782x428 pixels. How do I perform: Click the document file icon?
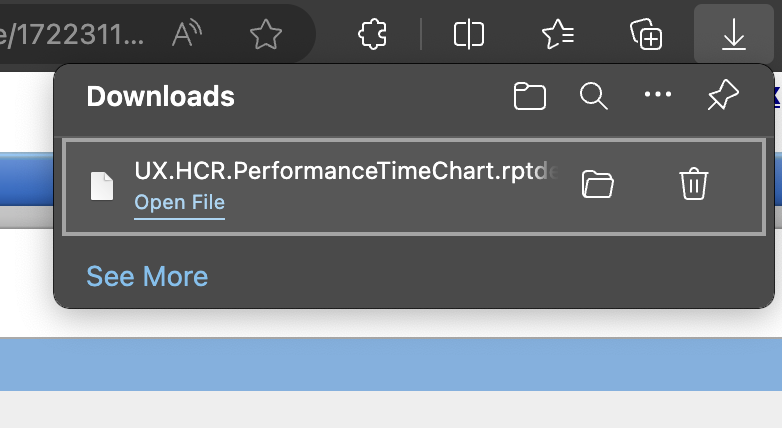[102, 186]
